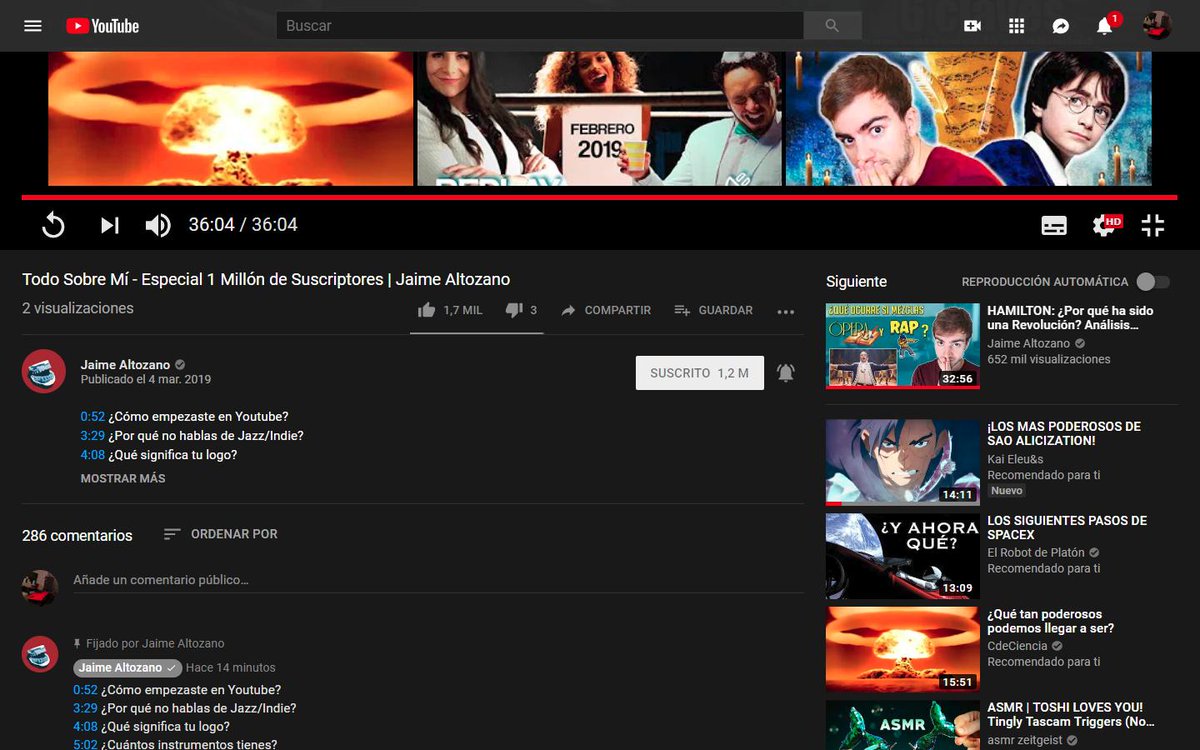
Task: Click the red video progress bar
Action: [600, 197]
